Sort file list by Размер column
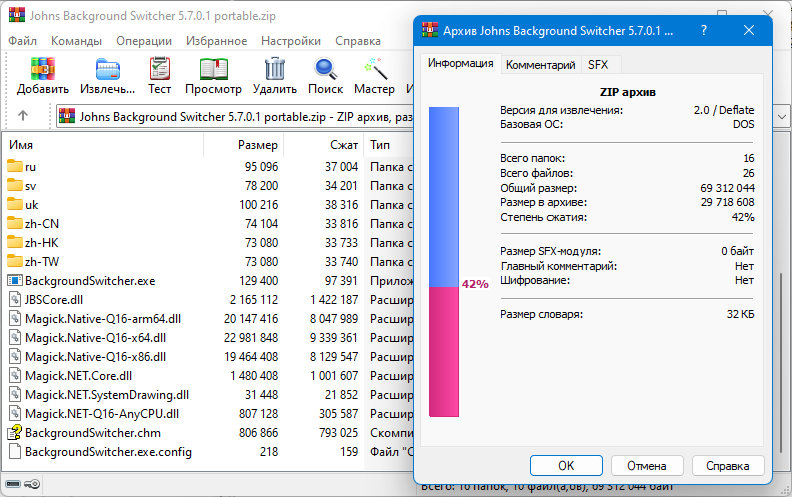The height and width of the screenshot is (497, 792). click(243, 145)
